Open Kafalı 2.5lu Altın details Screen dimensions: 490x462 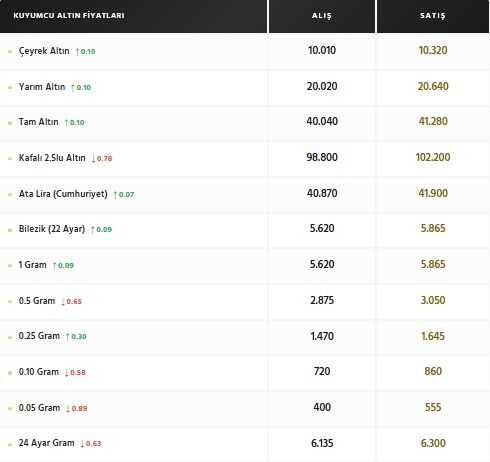pyautogui.click(x=52, y=158)
